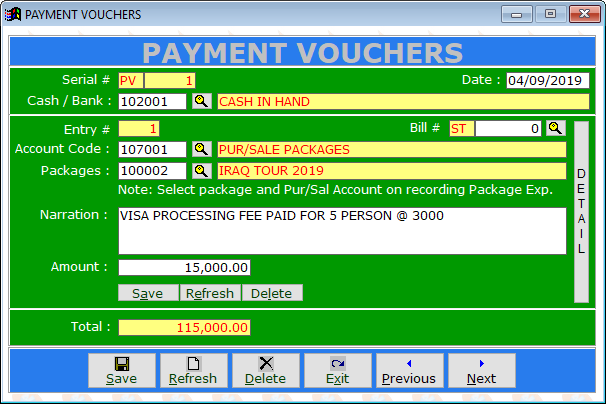Click the 'Narration :' label
This screenshot has height=404, width=606.
(74, 215)
